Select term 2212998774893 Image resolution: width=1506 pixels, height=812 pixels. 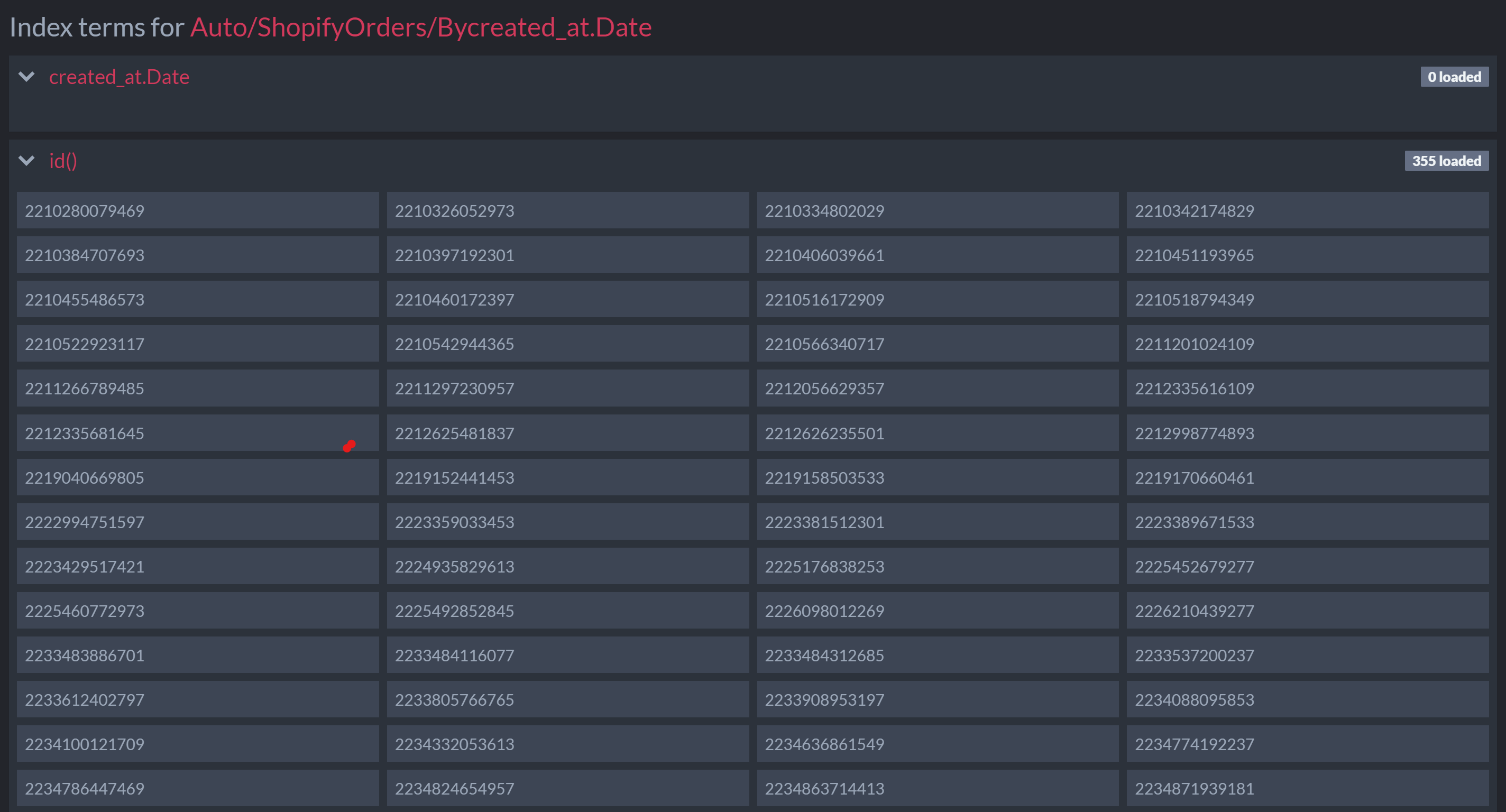(x=1308, y=433)
